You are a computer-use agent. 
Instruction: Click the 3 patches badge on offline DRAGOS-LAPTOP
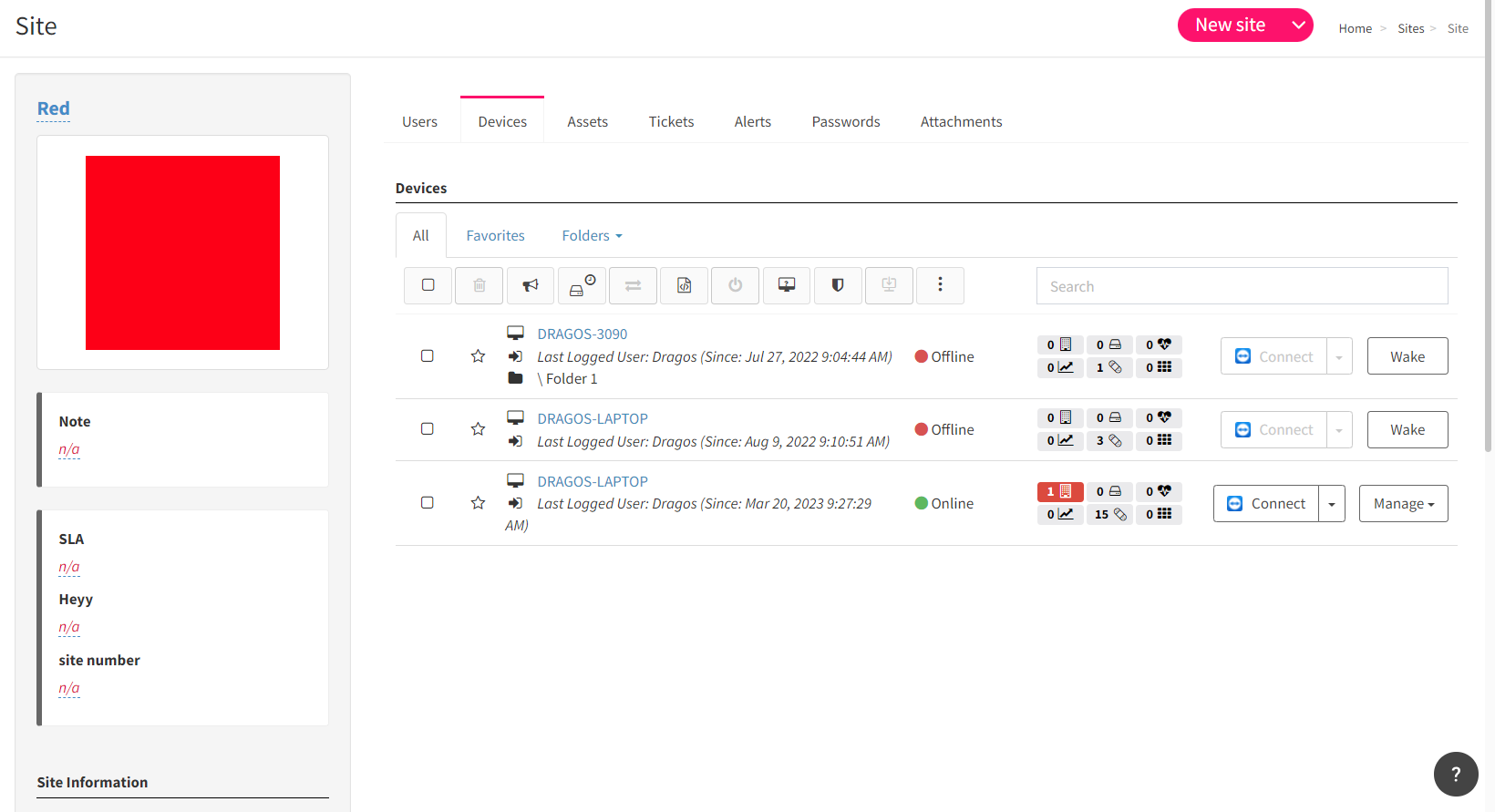point(1109,441)
